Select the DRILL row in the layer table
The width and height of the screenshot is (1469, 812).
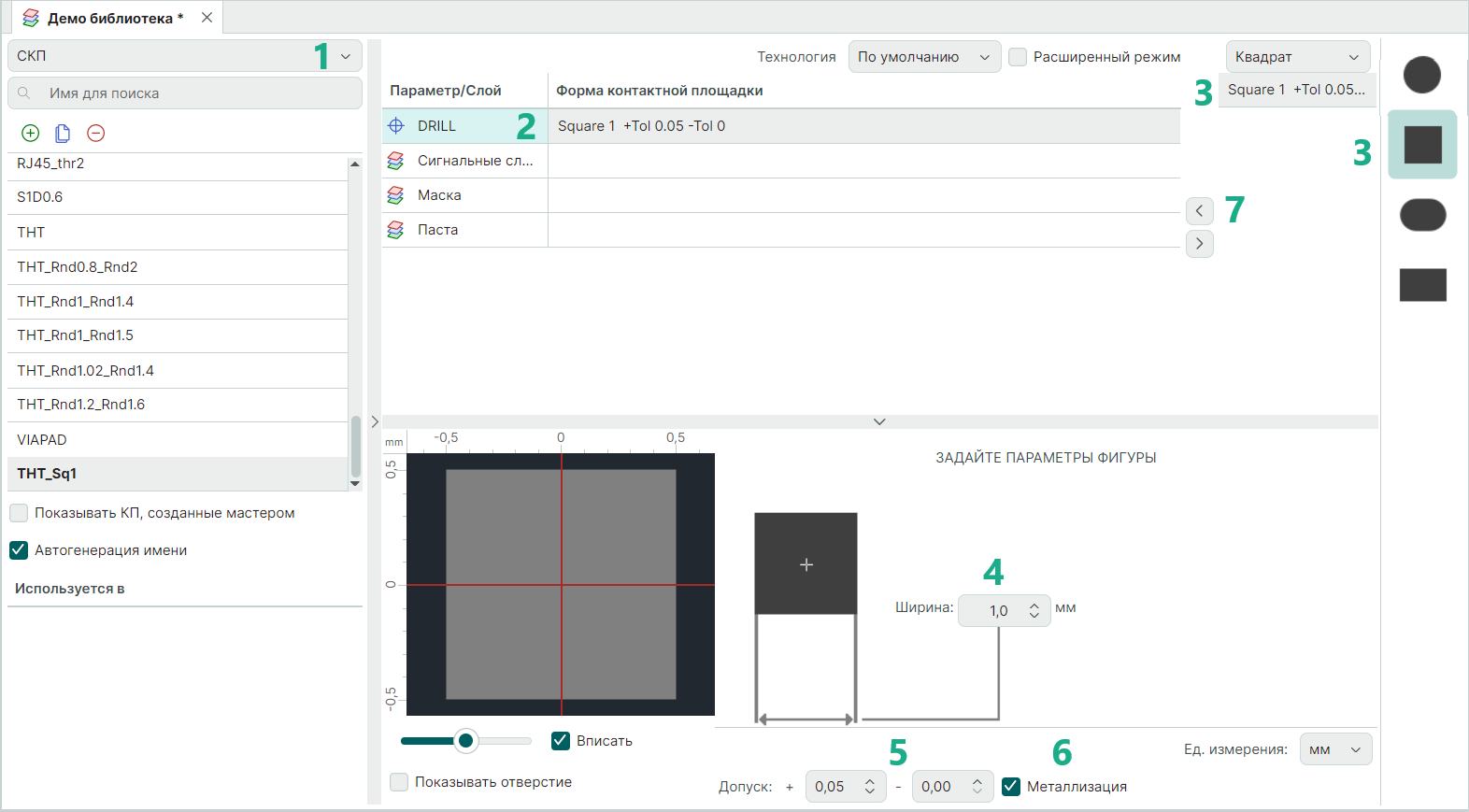coord(436,126)
